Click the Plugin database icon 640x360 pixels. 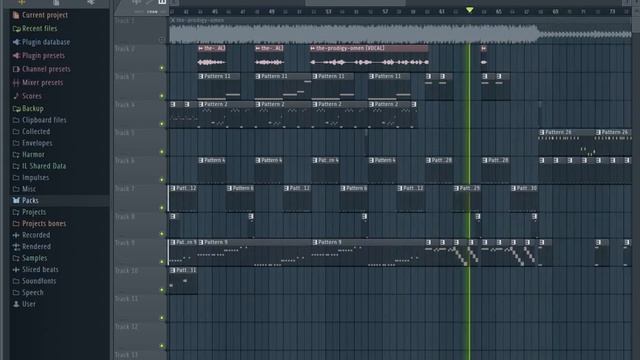(x=16, y=42)
